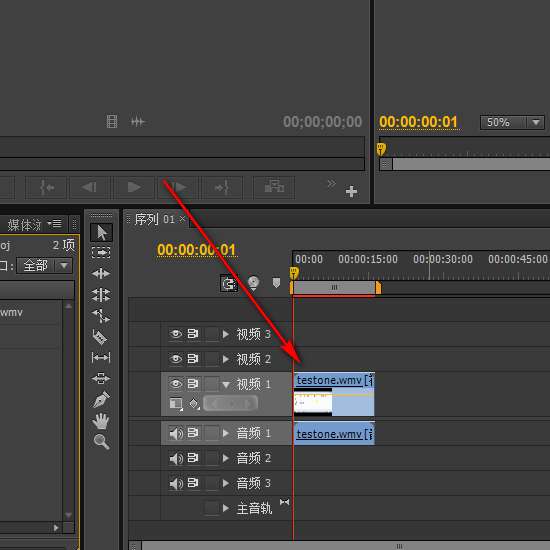Mute Audio 3 track speaker icon
The width and height of the screenshot is (550, 550).
pyautogui.click(x=176, y=483)
